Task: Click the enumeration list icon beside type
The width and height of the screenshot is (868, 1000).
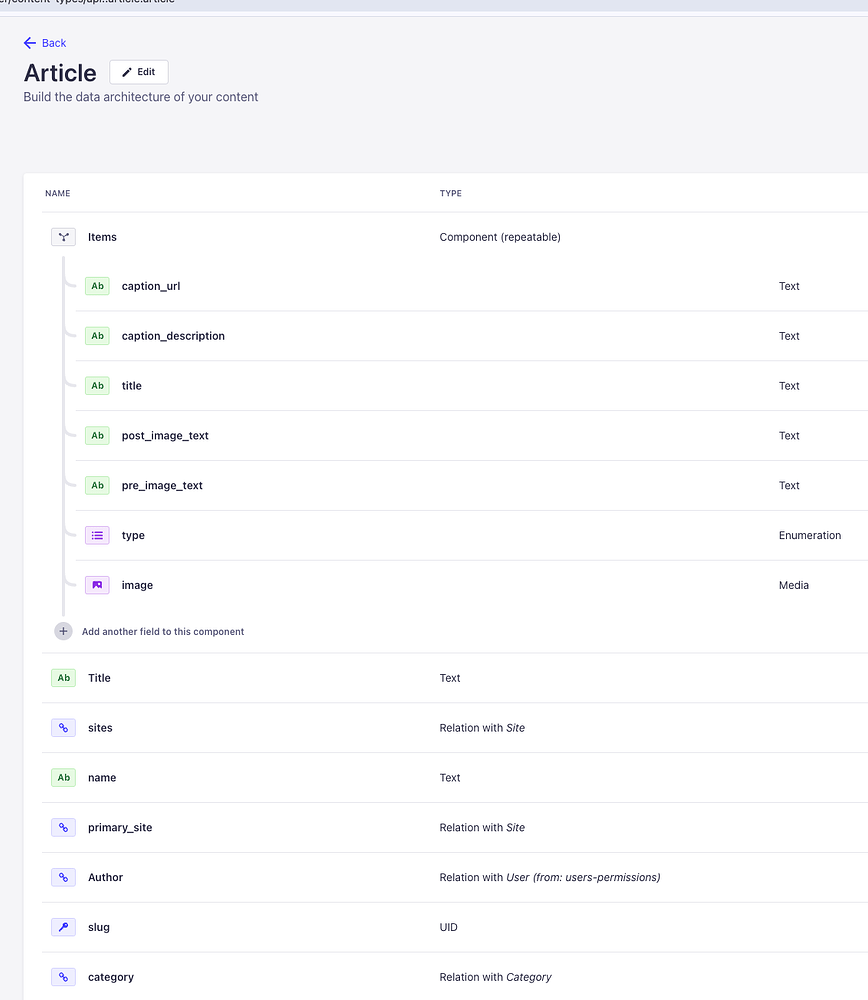Action: point(97,536)
